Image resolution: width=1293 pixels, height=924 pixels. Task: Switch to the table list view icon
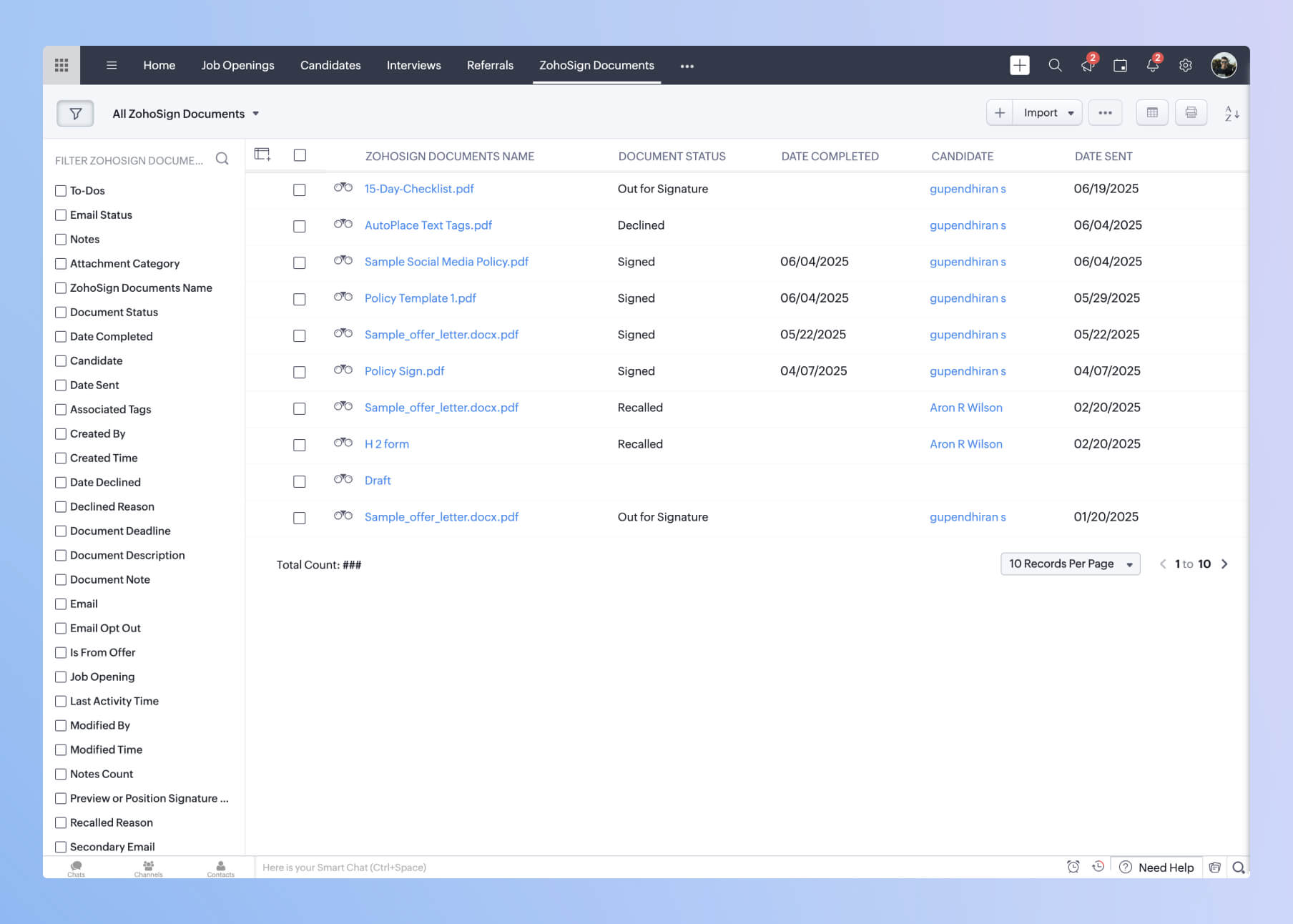click(1152, 113)
